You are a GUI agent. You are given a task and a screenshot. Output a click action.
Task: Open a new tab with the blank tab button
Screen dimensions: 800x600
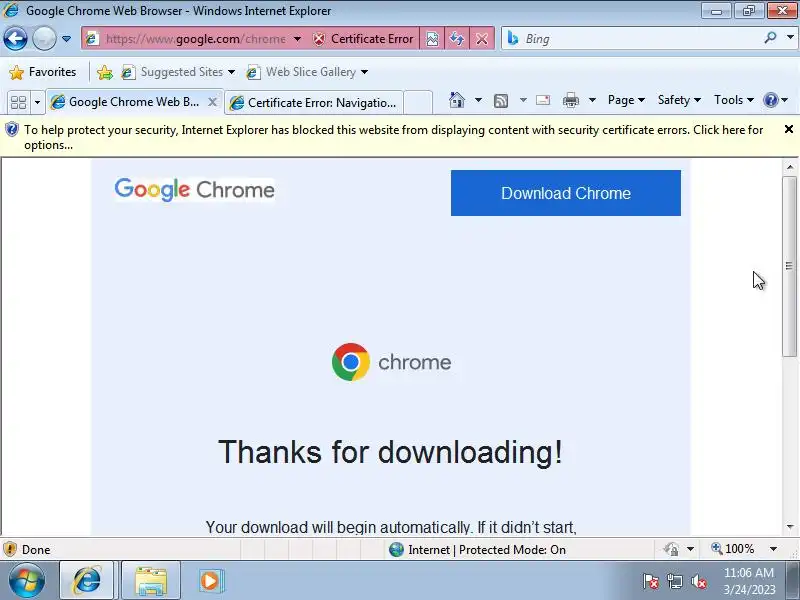click(x=418, y=103)
